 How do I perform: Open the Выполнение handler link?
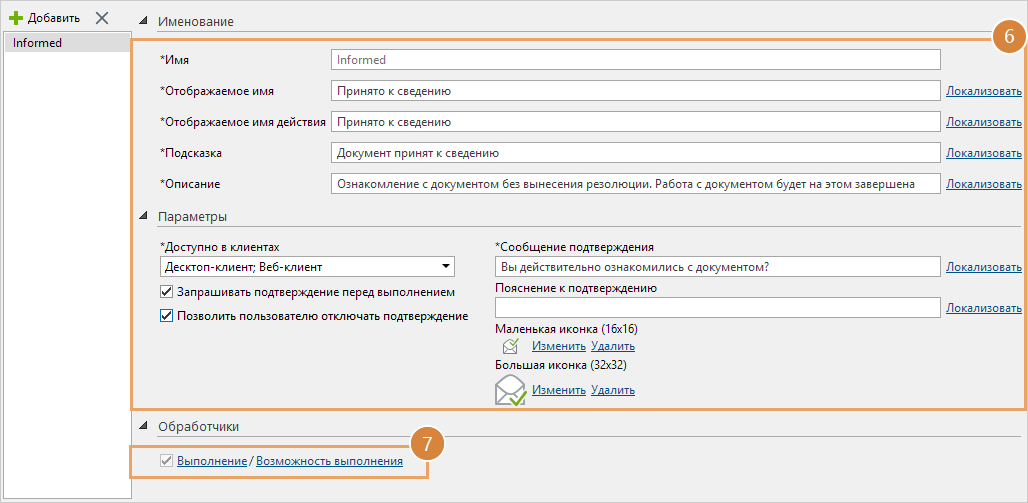211,461
